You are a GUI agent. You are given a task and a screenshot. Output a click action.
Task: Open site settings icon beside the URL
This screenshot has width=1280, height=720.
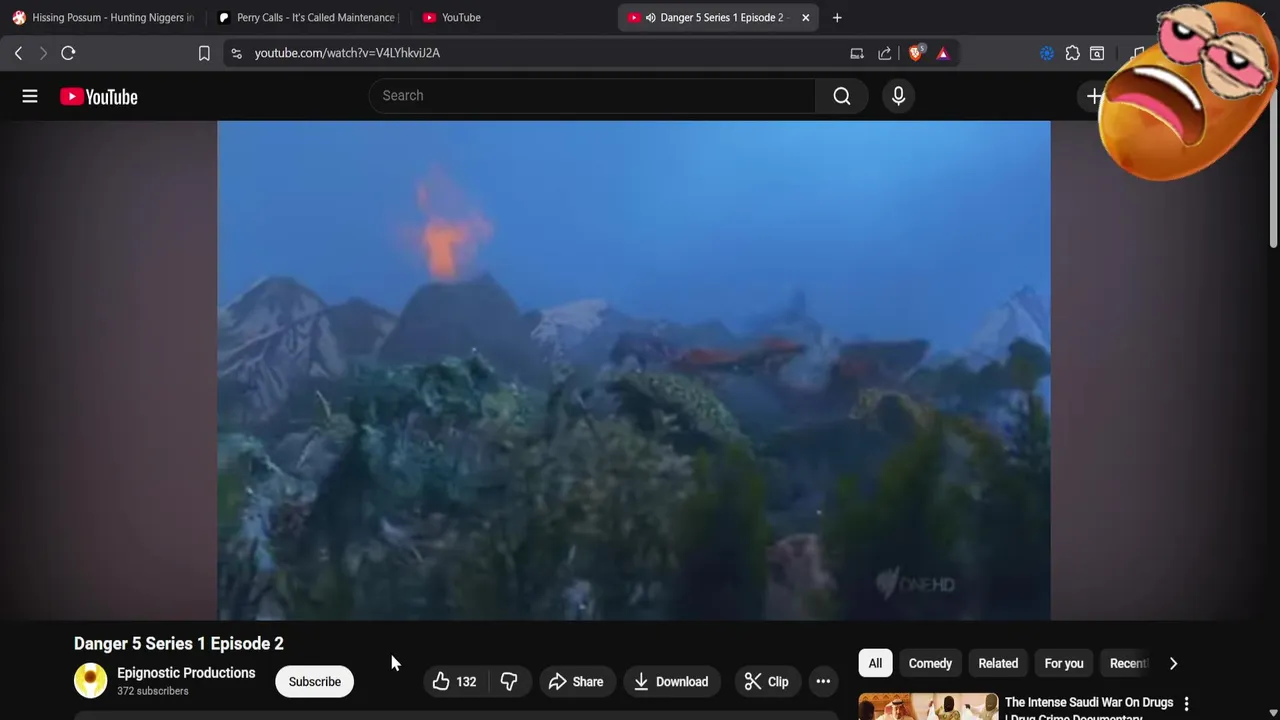click(x=236, y=53)
